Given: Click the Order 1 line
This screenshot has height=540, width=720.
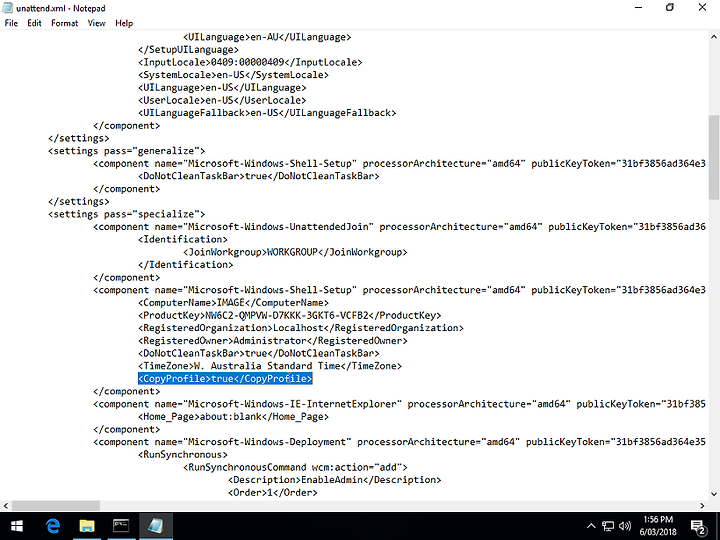Looking at the screenshot, I should (x=272, y=492).
